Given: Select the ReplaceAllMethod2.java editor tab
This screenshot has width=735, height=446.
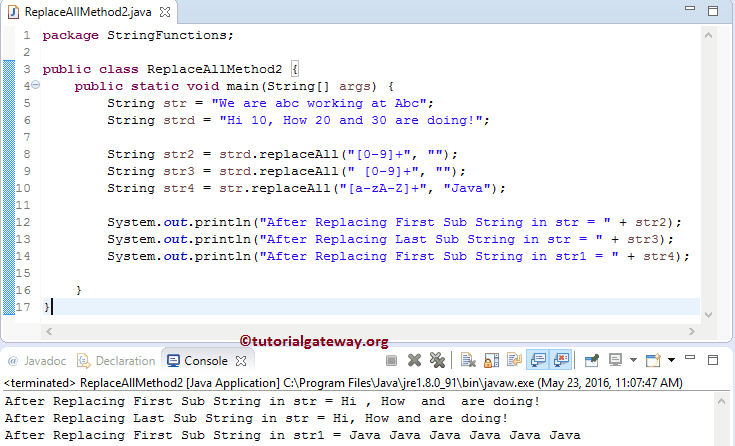Looking at the screenshot, I should click(88, 12).
